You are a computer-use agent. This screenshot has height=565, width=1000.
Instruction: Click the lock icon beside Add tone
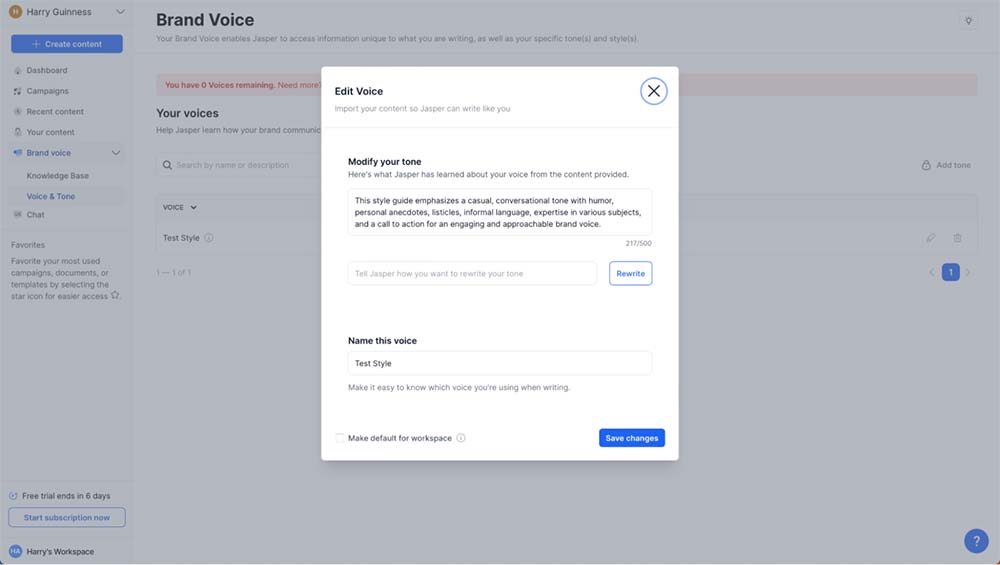[x=926, y=165]
